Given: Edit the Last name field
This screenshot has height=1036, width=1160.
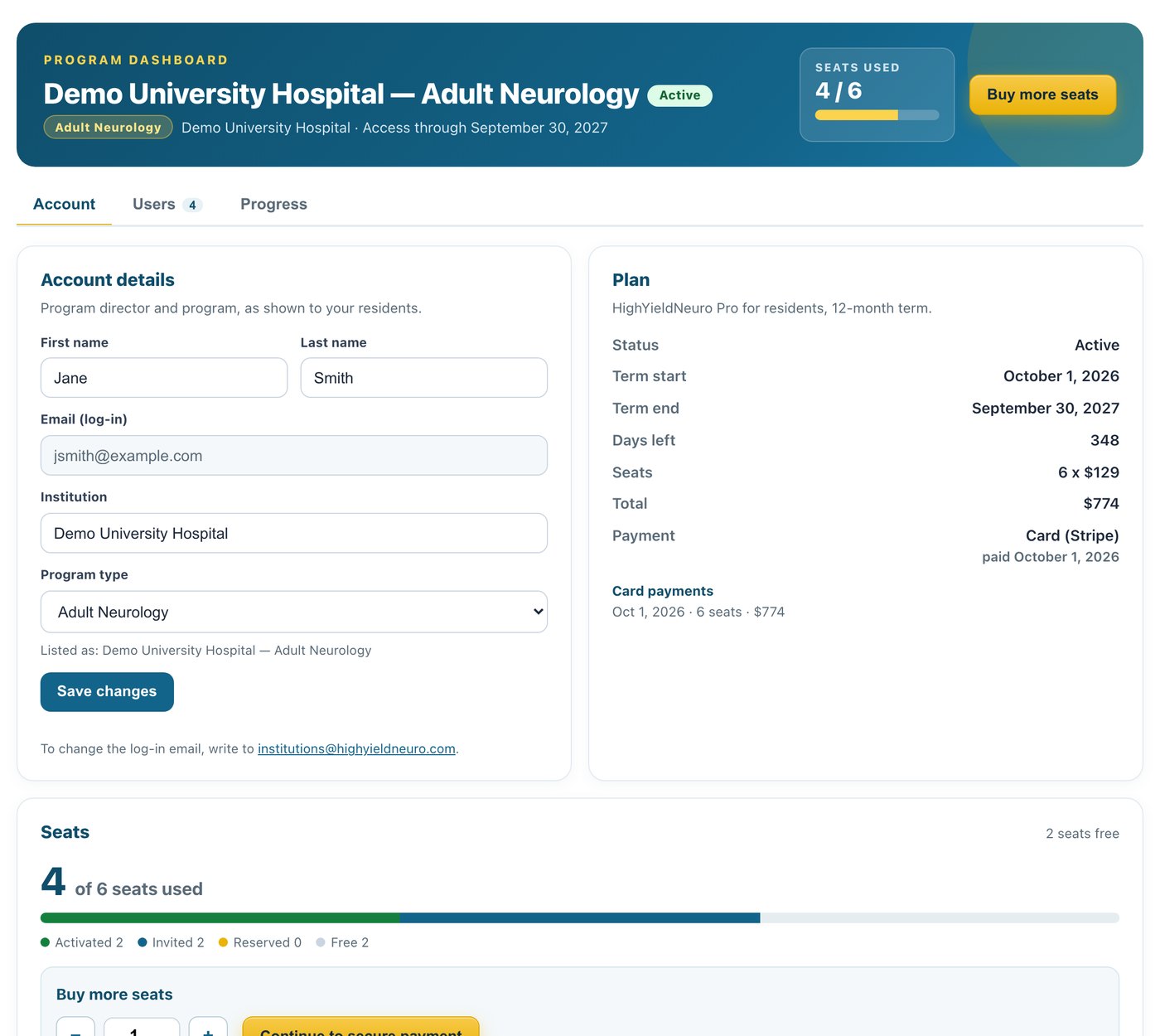Looking at the screenshot, I should coord(424,378).
